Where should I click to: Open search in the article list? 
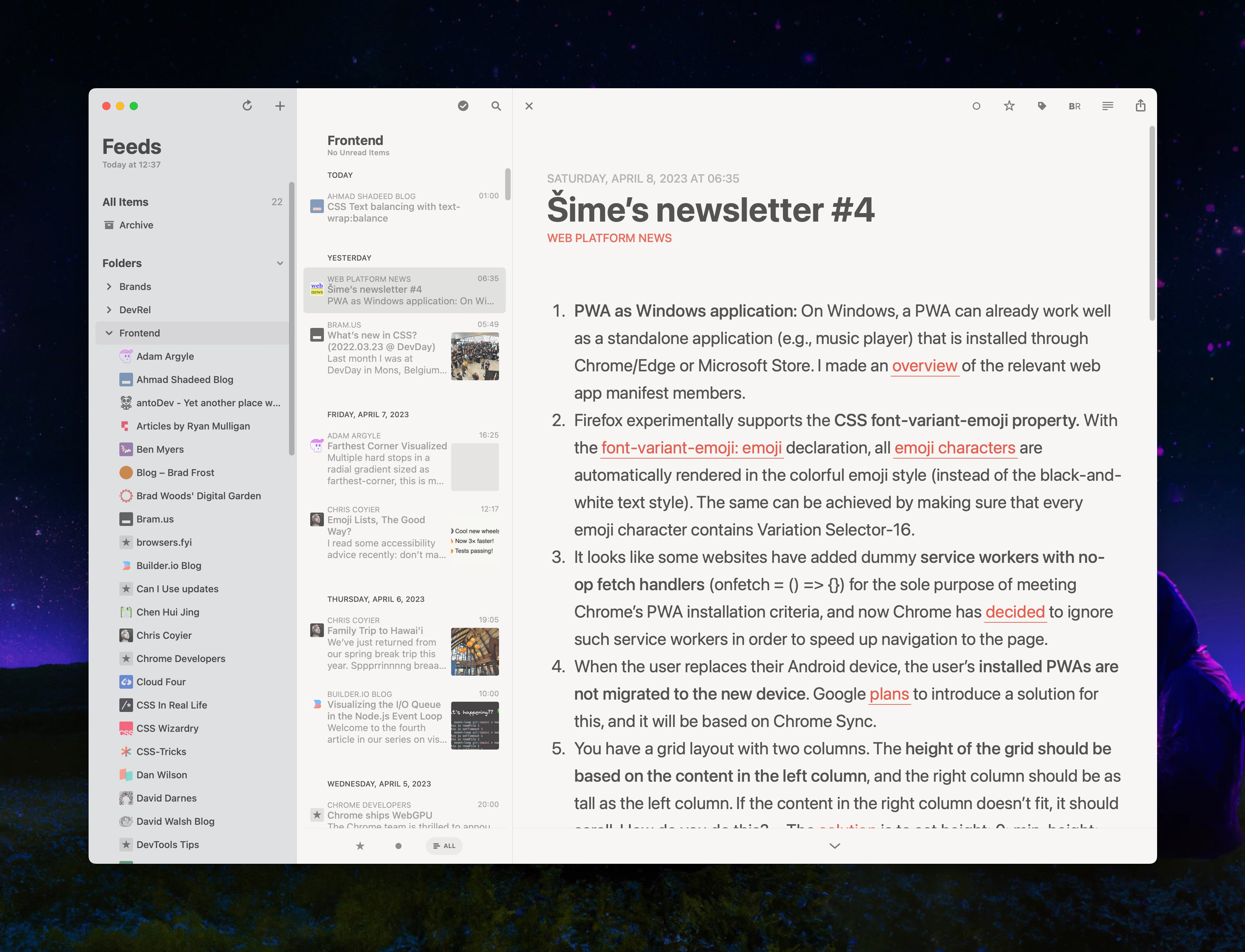(496, 106)
